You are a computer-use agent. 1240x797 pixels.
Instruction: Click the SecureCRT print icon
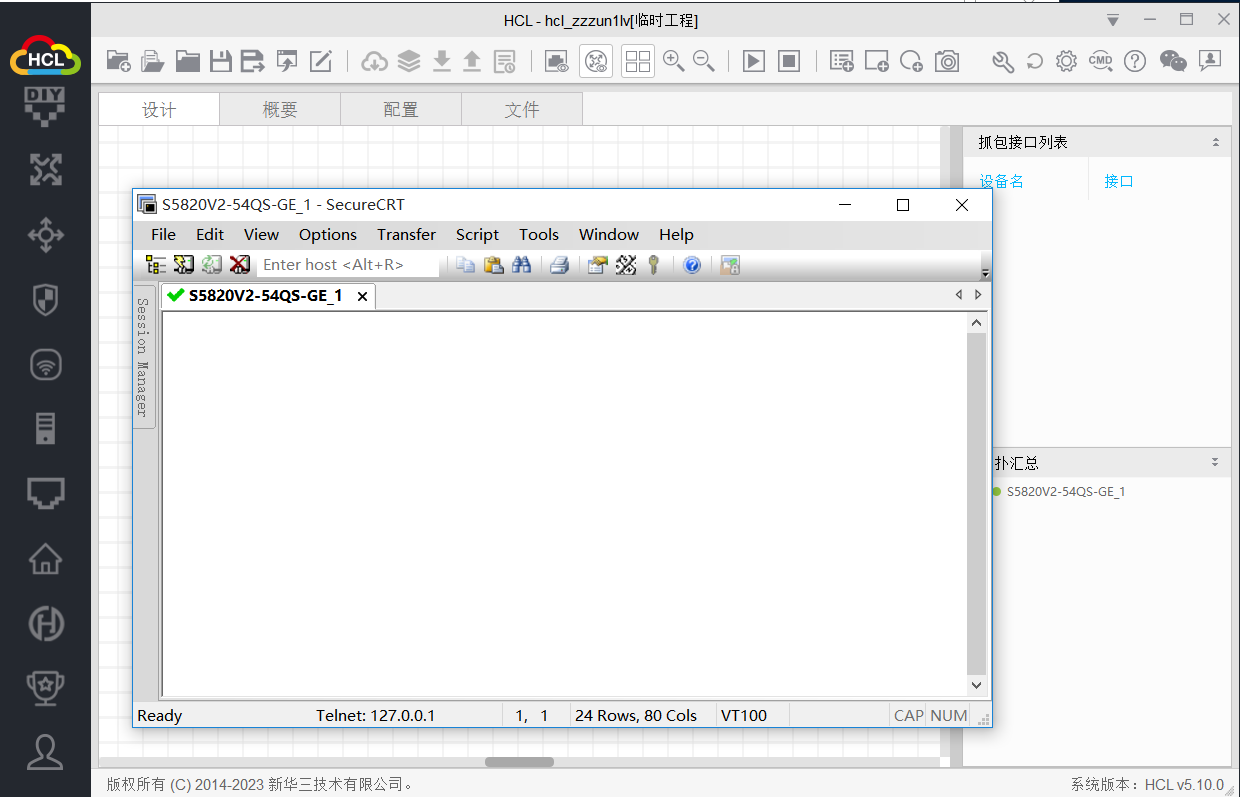coord(559,265)
